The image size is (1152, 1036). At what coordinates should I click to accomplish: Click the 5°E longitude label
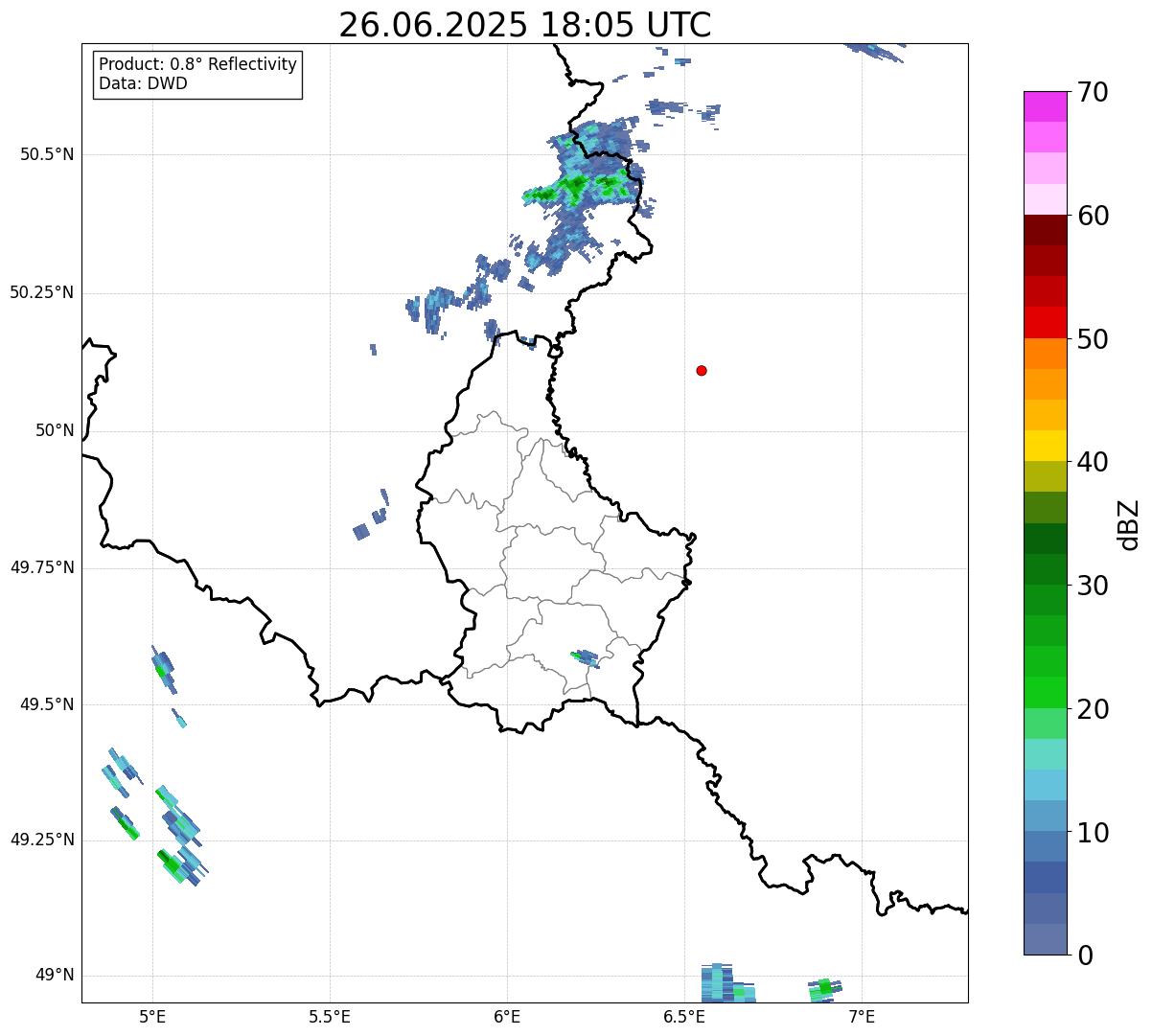152,1016
